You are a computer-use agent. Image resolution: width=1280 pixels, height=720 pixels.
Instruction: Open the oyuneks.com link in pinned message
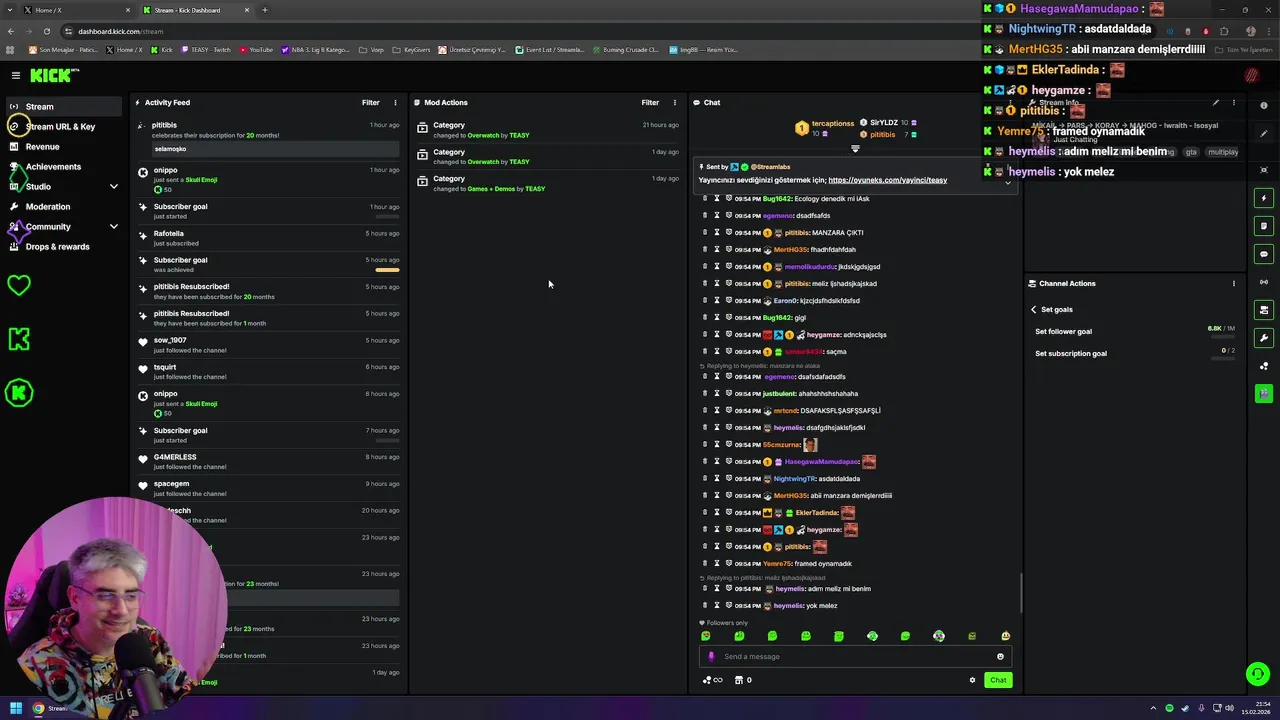coord(887,180)
